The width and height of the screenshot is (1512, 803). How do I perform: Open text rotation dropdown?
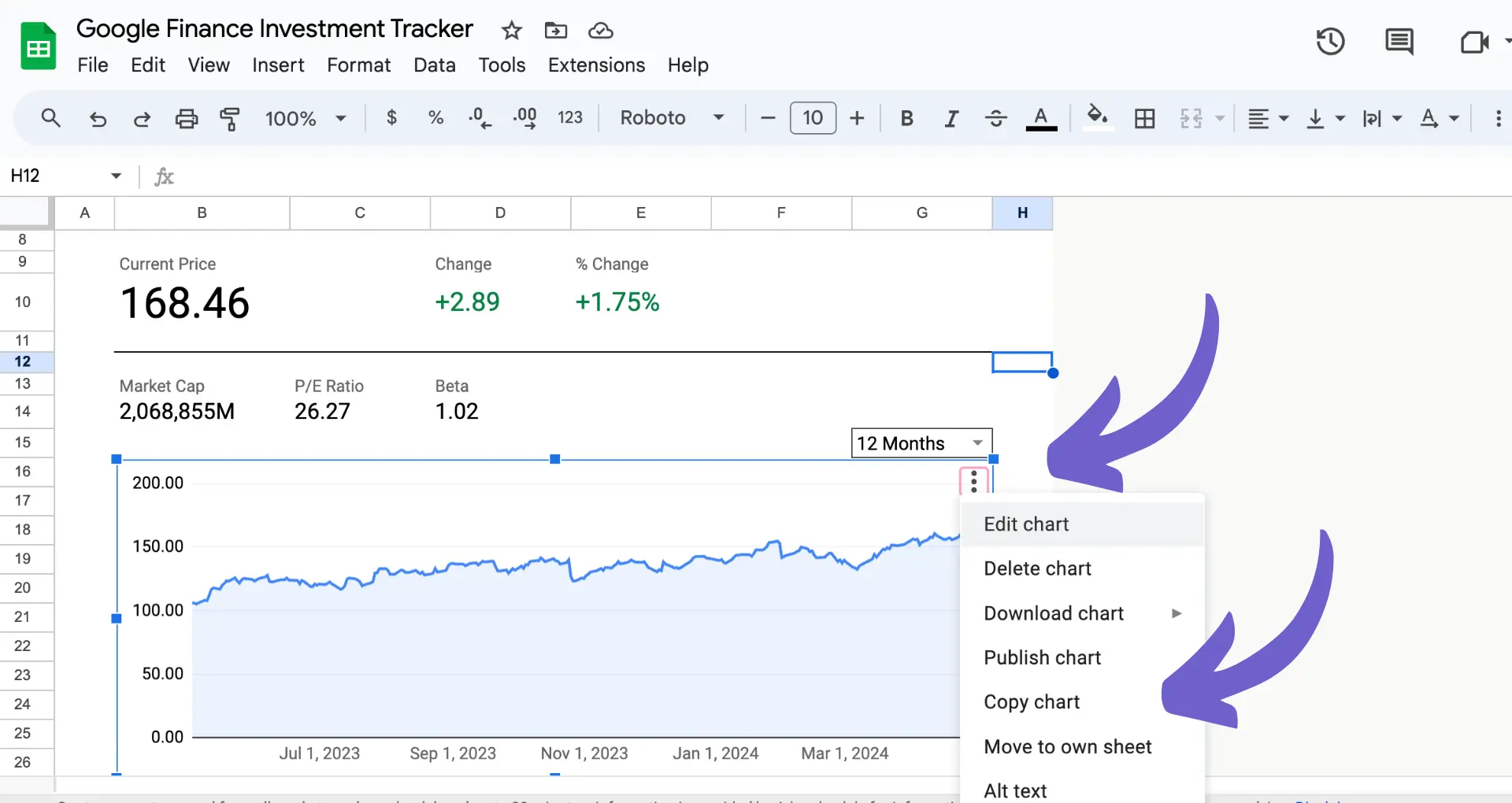point(1439,119)
